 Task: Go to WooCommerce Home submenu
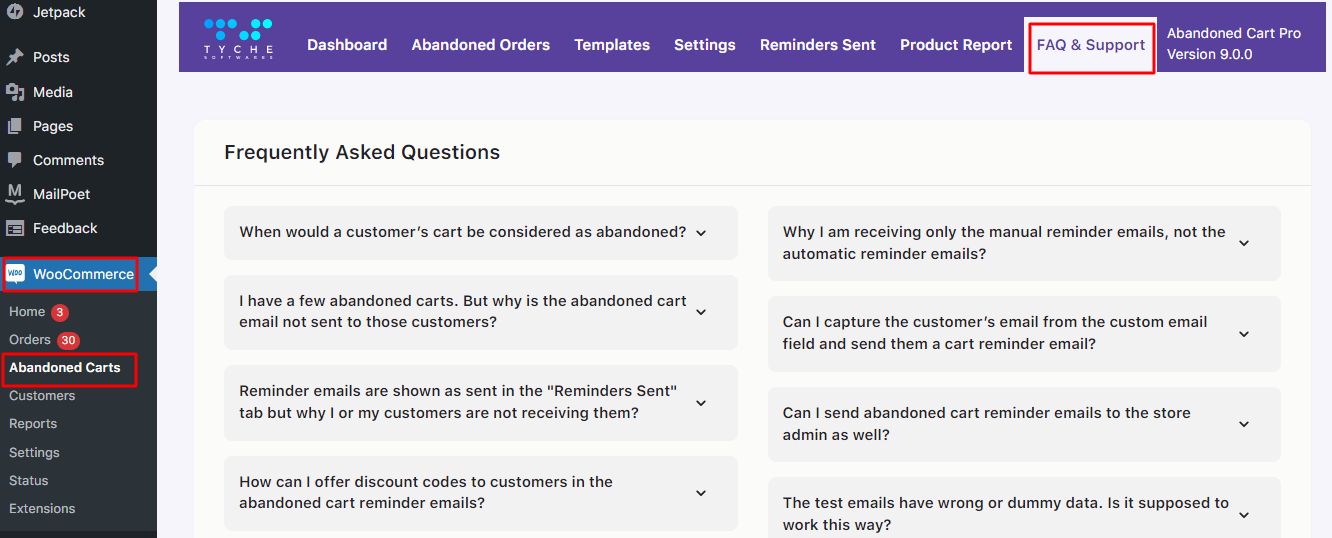[x=27, y=312]
